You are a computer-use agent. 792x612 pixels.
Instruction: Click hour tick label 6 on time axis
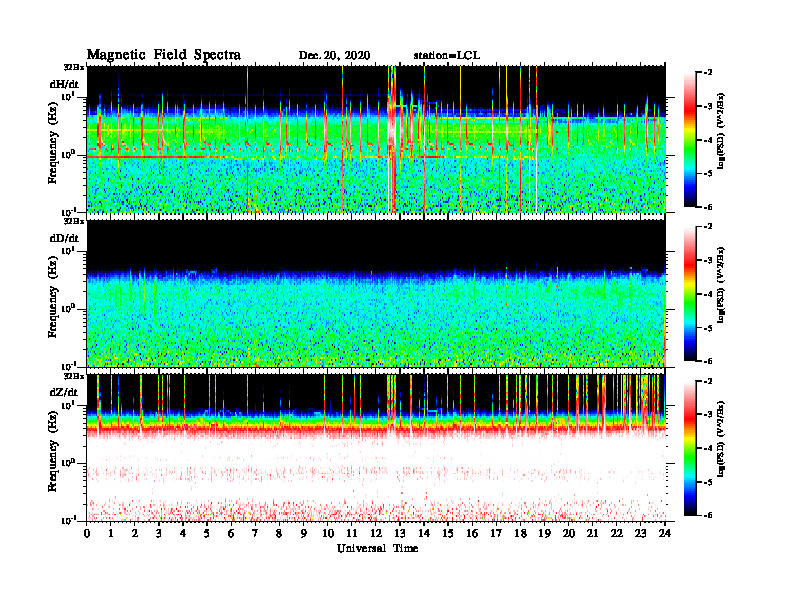click(x=231, y=533)
